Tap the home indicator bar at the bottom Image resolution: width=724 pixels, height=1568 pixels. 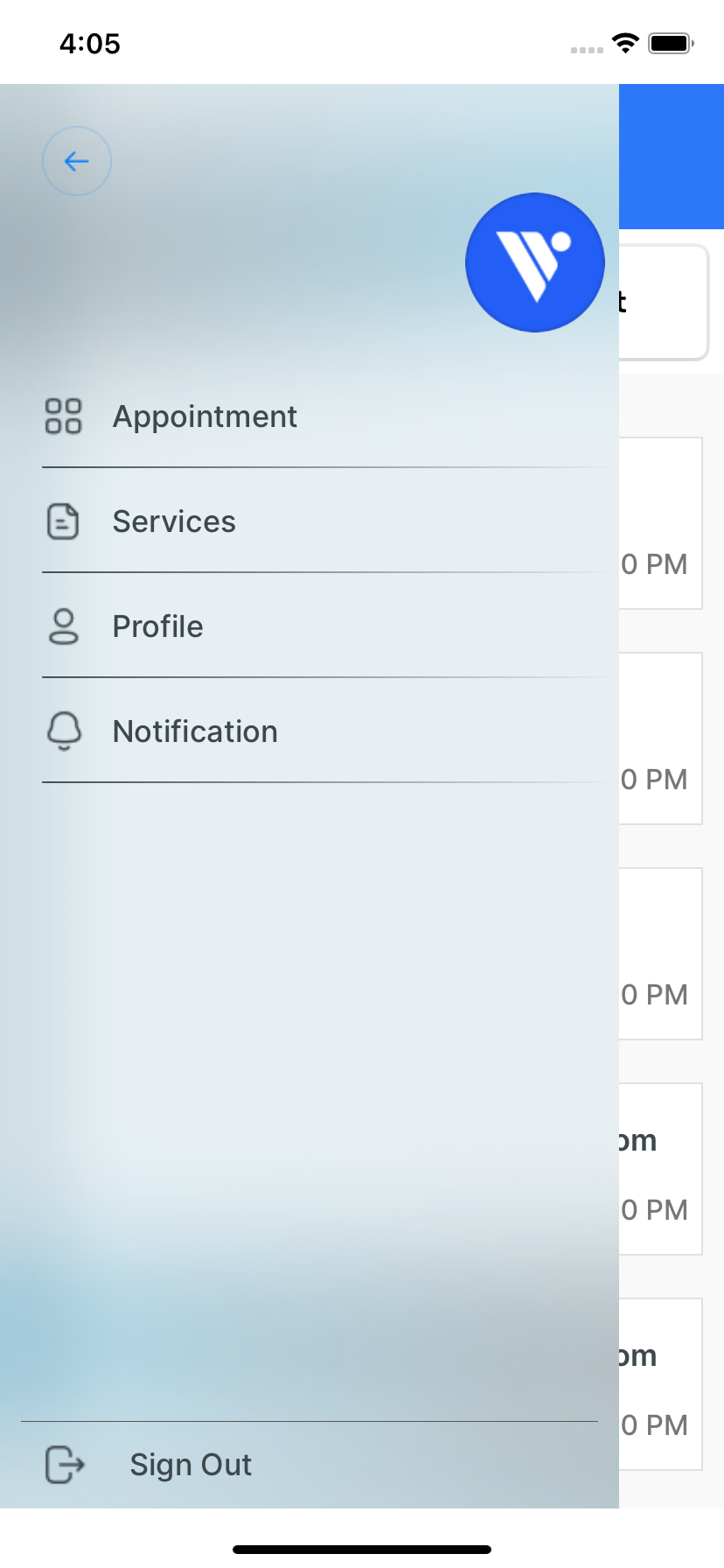click(x=362, y=1550)
